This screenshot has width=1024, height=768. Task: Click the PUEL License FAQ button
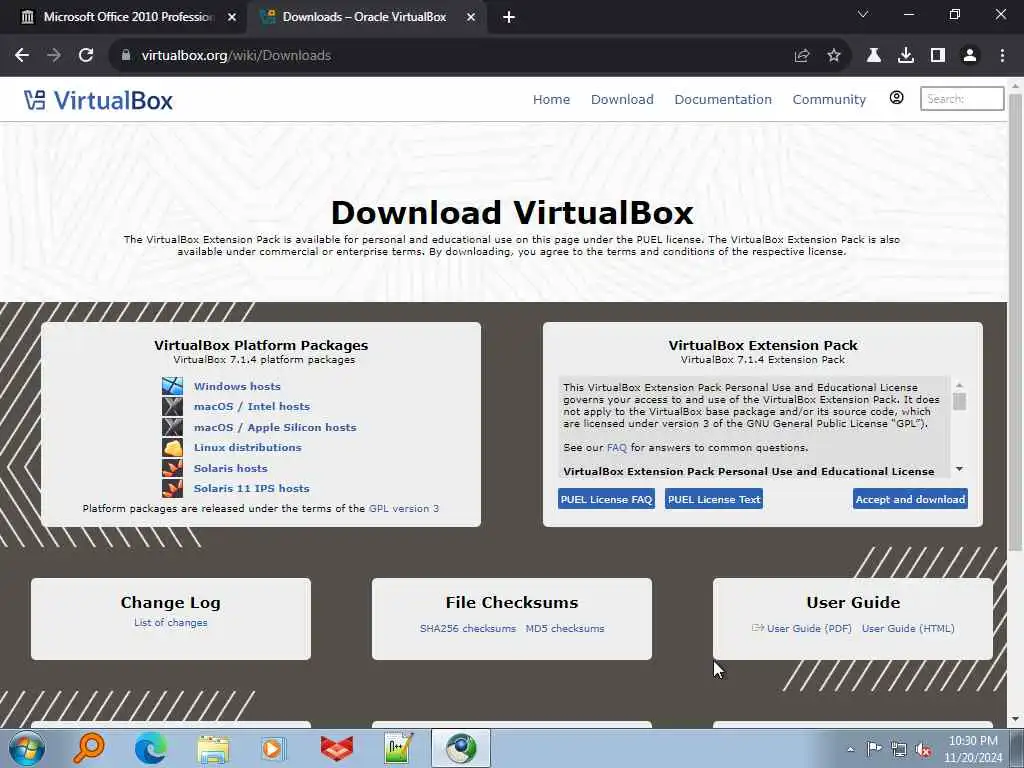coord(606,499)
